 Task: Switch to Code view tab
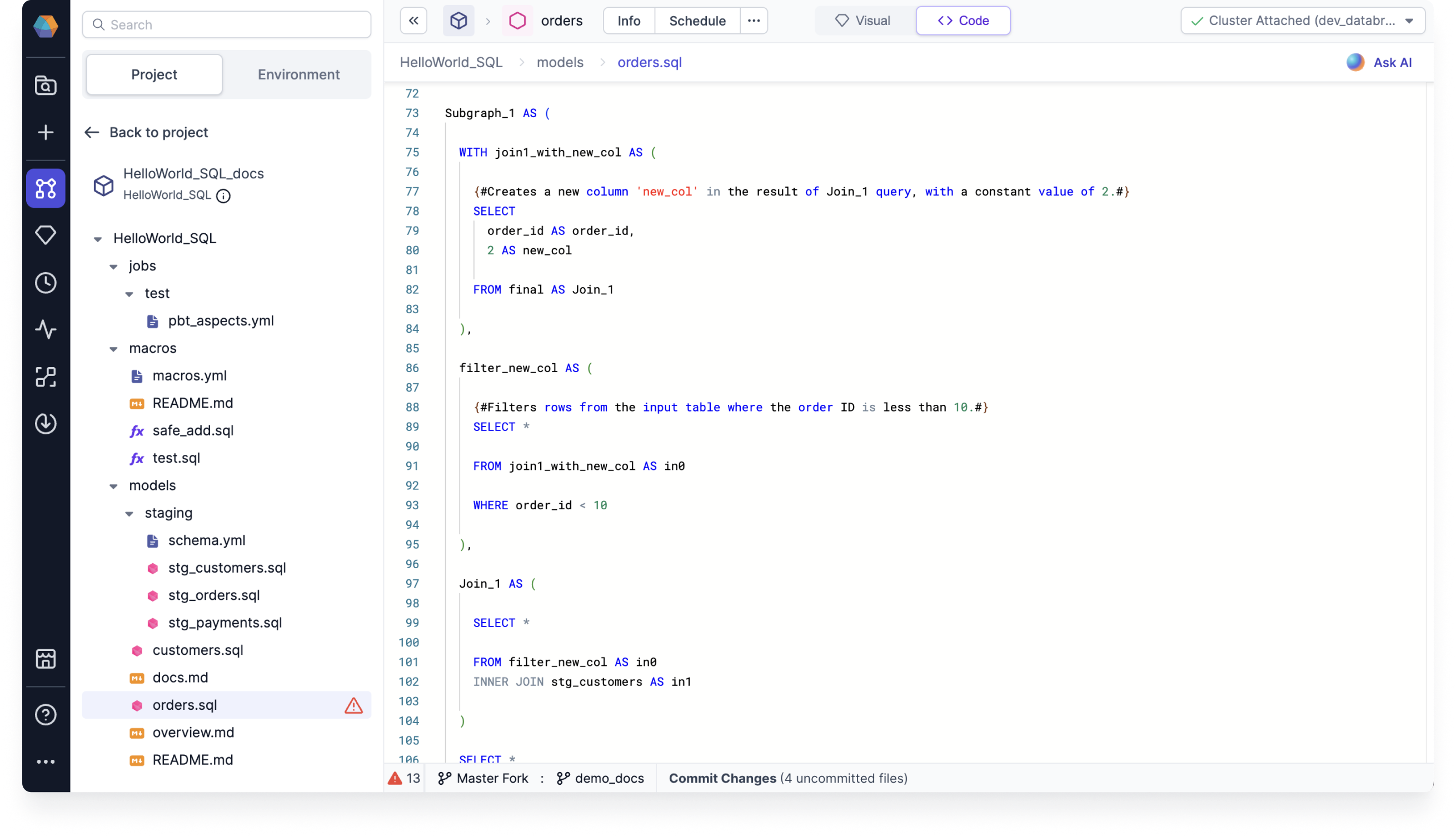pos(962,20)
